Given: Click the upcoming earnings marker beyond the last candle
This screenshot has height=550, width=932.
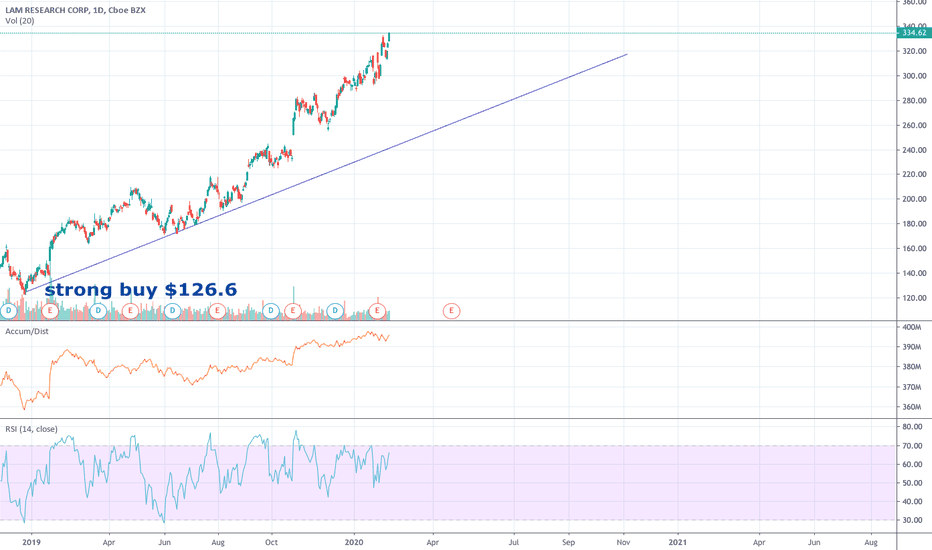Looking at the screenshot, I should [451, 310].
